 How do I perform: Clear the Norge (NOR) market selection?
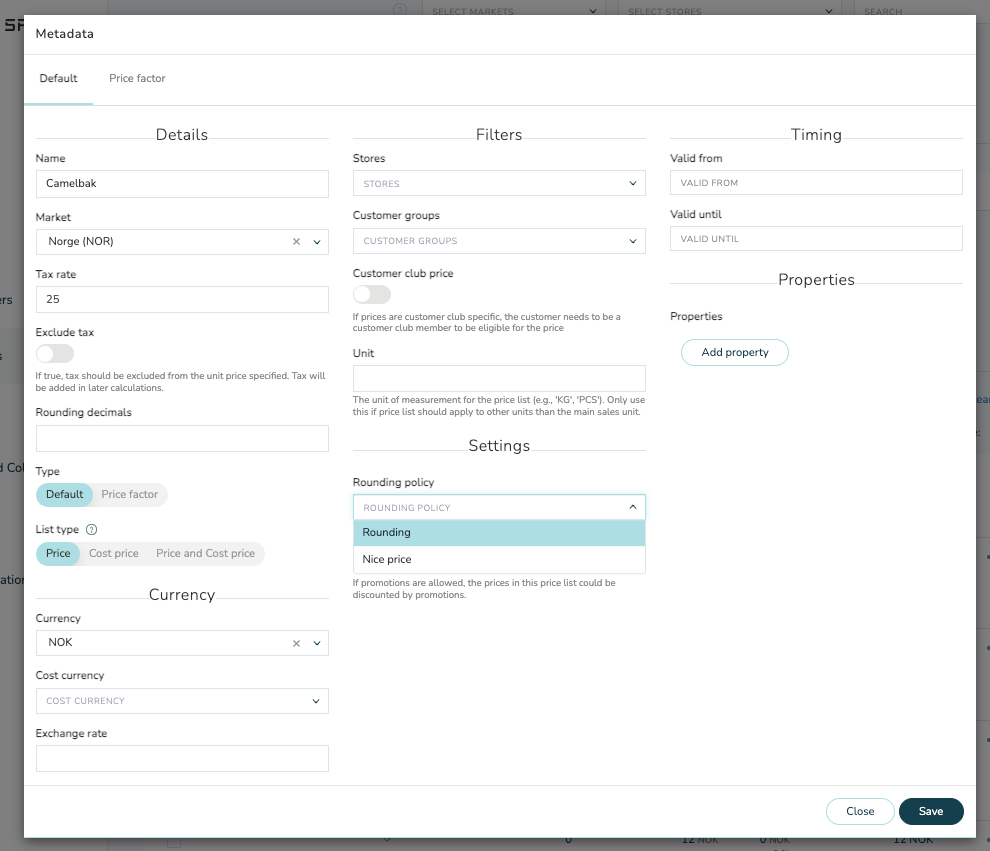[x=296, y=242]
